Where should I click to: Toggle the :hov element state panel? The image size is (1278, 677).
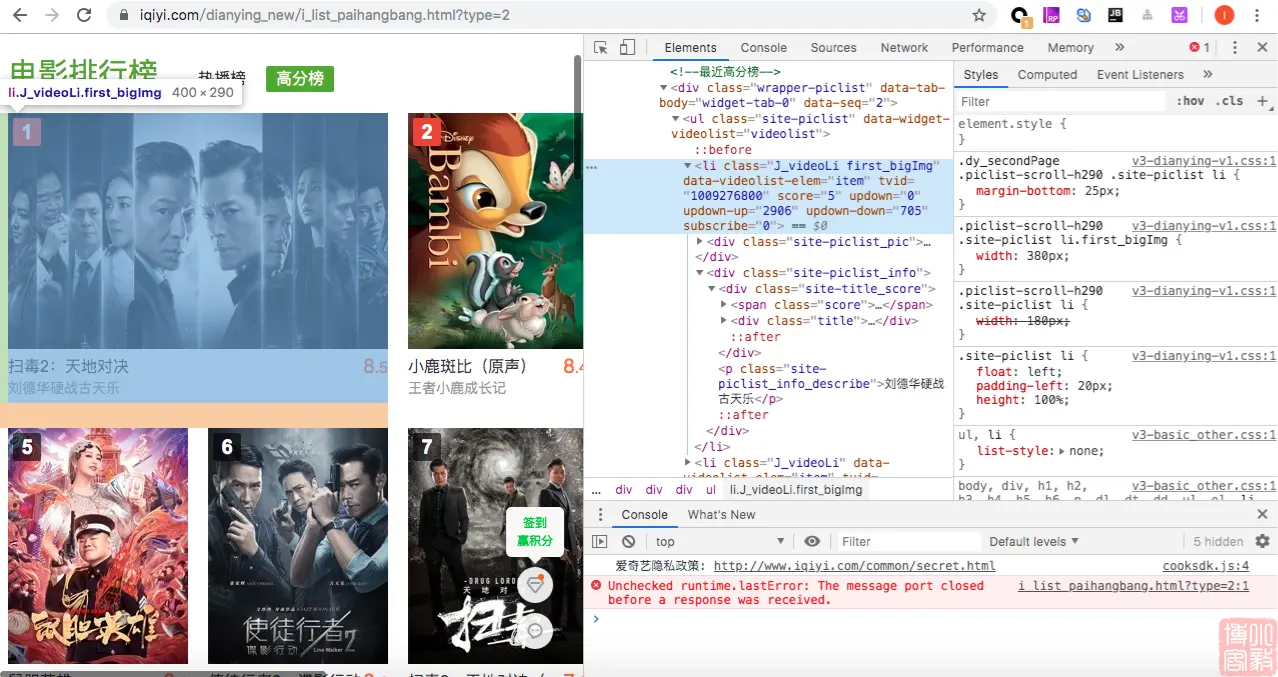click(1190, 101)
